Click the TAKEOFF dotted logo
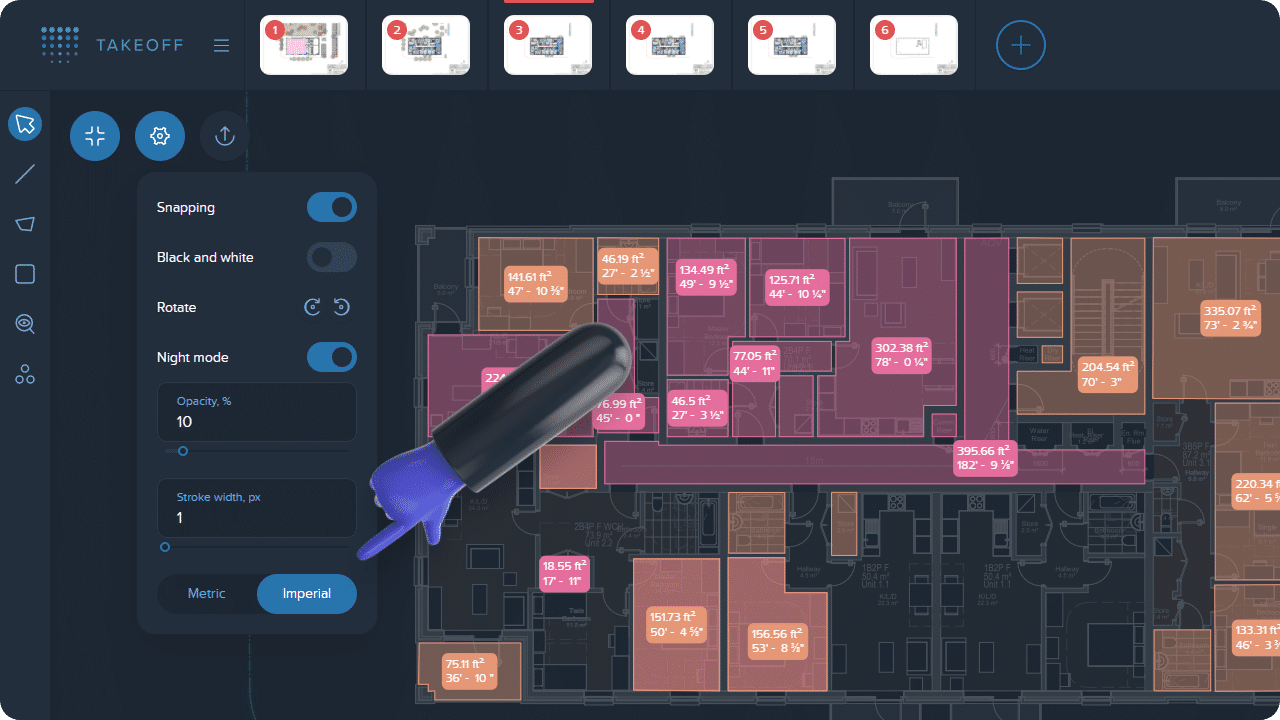This screenshot has width=1280, height=720. point(60,45)
